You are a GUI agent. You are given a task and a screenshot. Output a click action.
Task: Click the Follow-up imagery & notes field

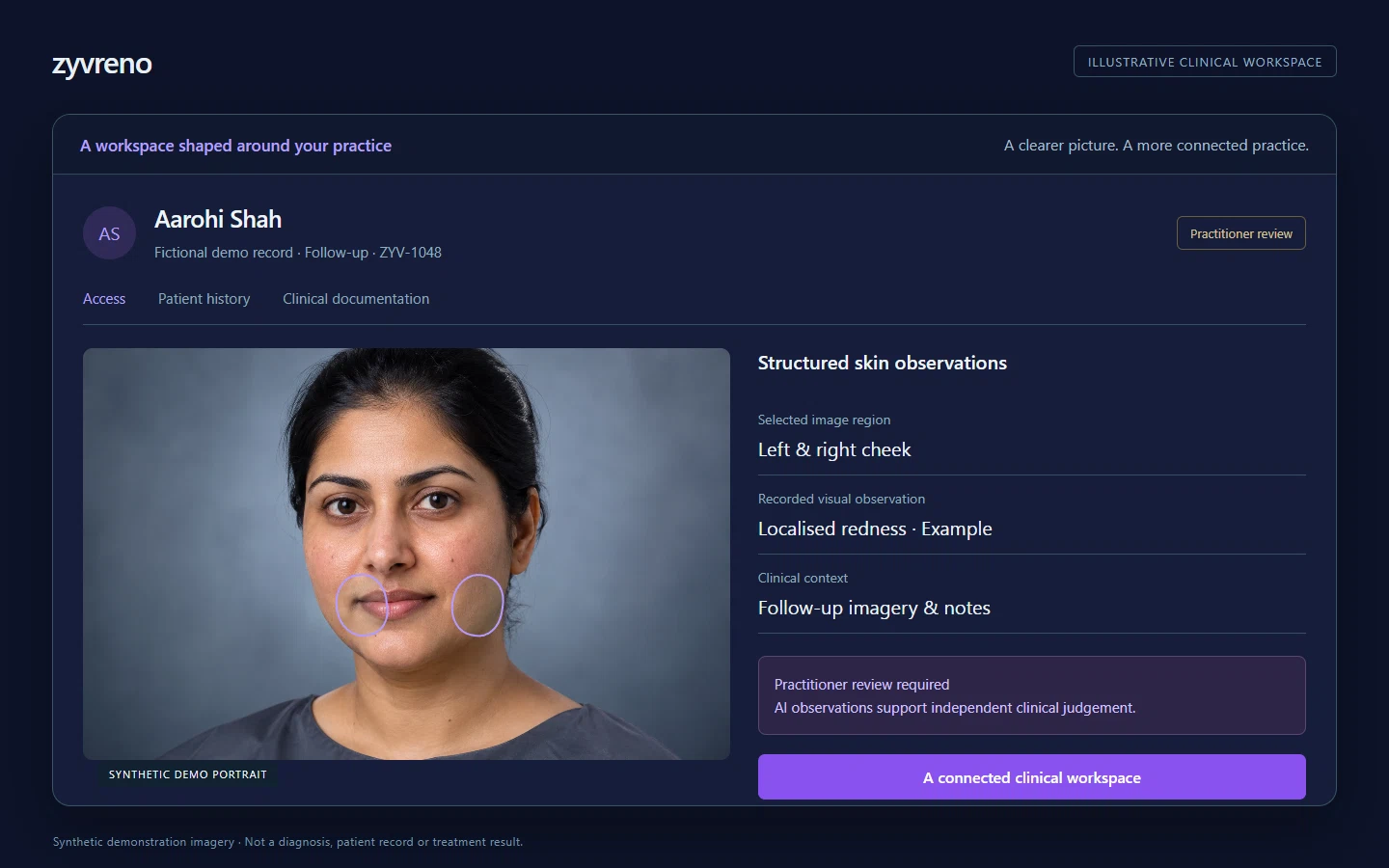pyautogui.click(x=1031, y=598)
